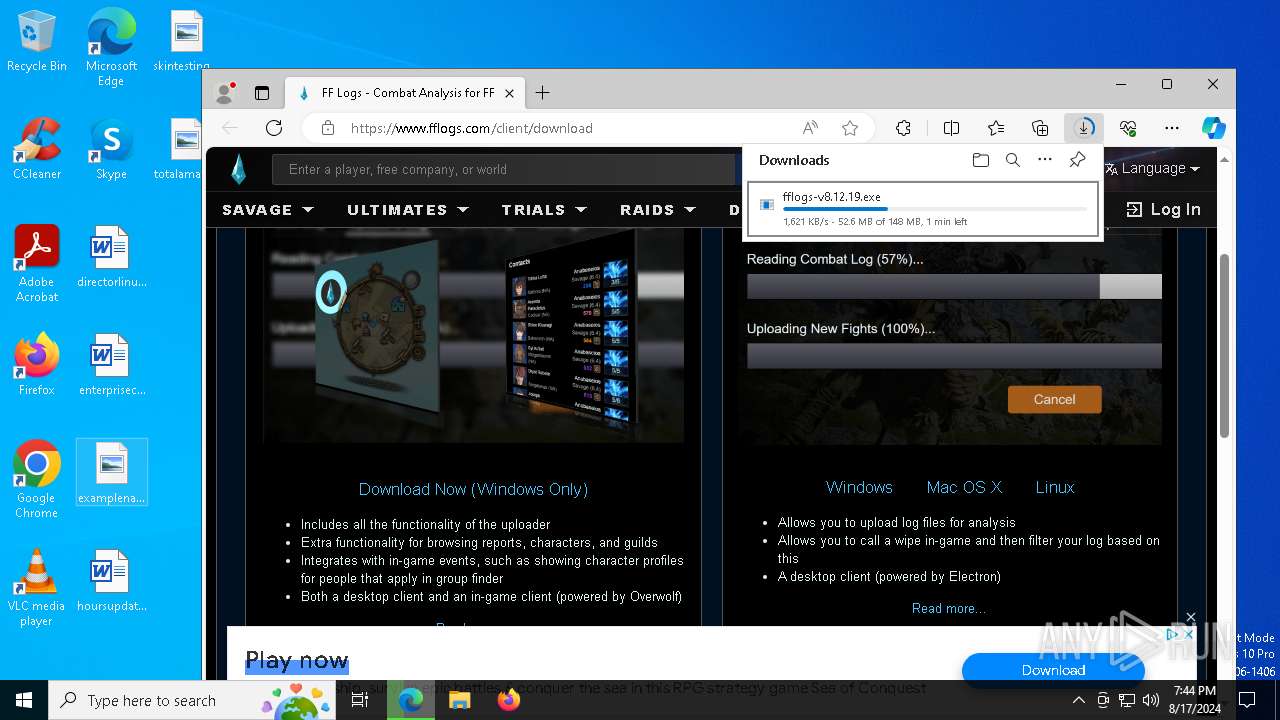The width and height of the screenshot is (1280, 720).
Task: Close the FF Logs browser tab
Action: point(509,93)
